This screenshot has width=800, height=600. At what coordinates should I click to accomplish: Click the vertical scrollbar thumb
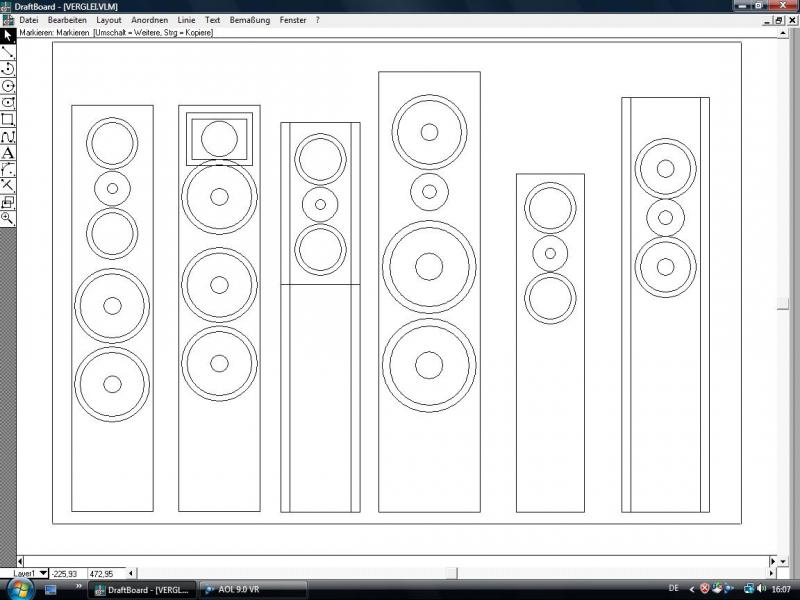(783, 303)
